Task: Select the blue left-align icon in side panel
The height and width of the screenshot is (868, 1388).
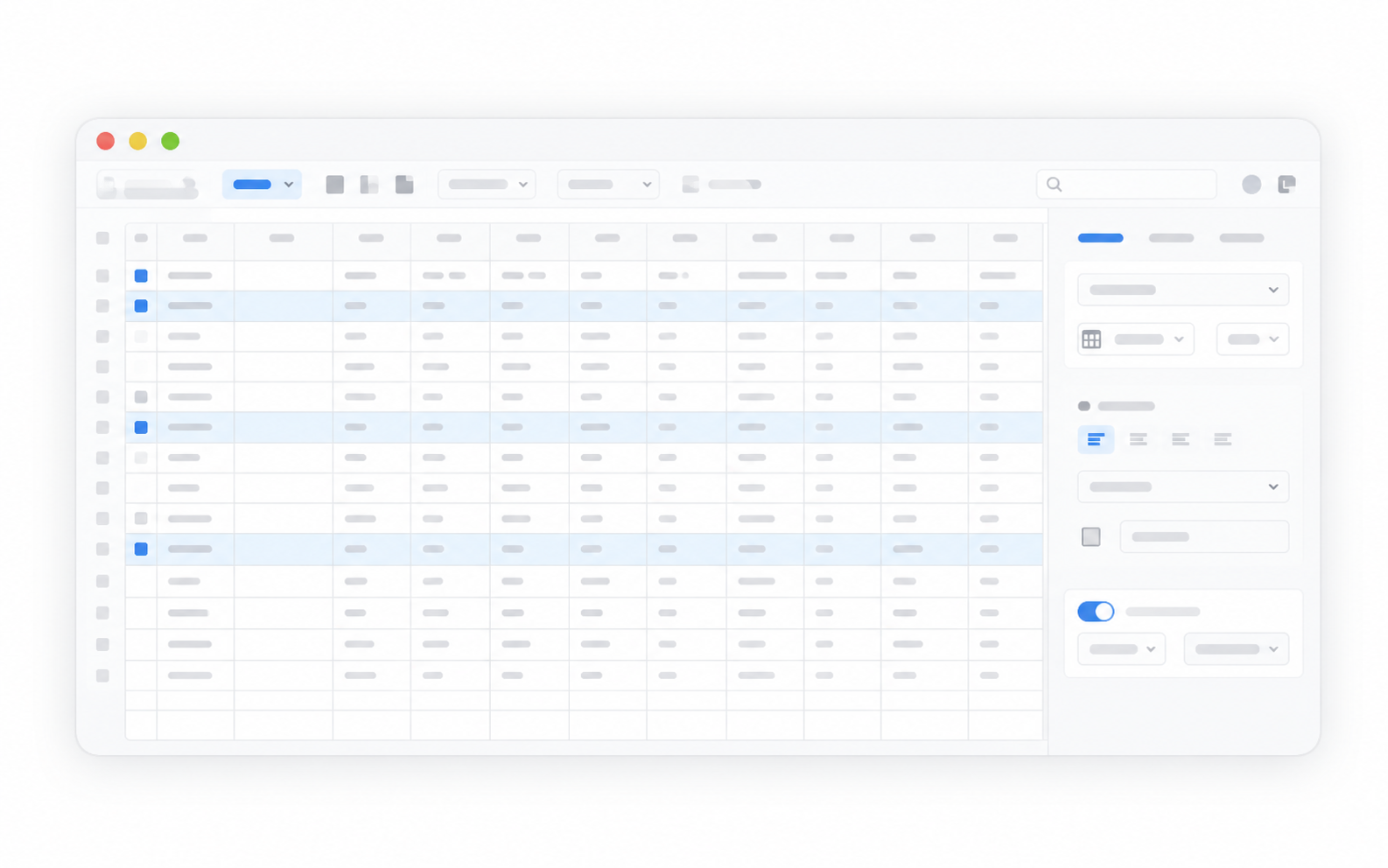Action: pyautogui.click(x=1096, y=439)
